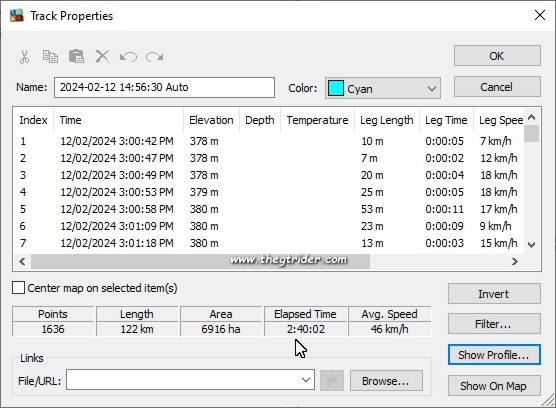The height and width of the screenshot is (408, 556).
Task: Click the cyan color swatch
Action: [x=335, y=88]
